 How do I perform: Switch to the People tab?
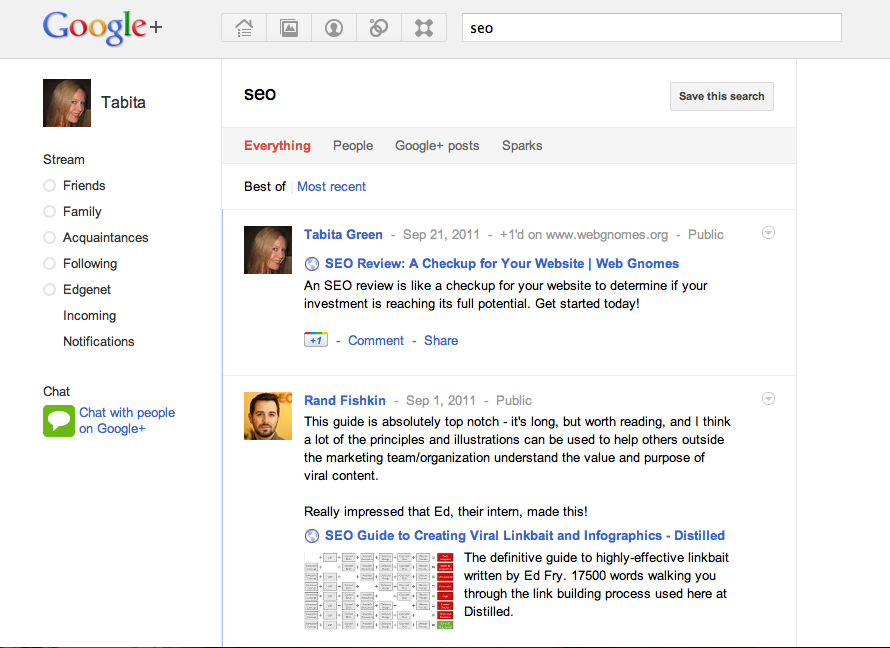click(x=353, y=145)
